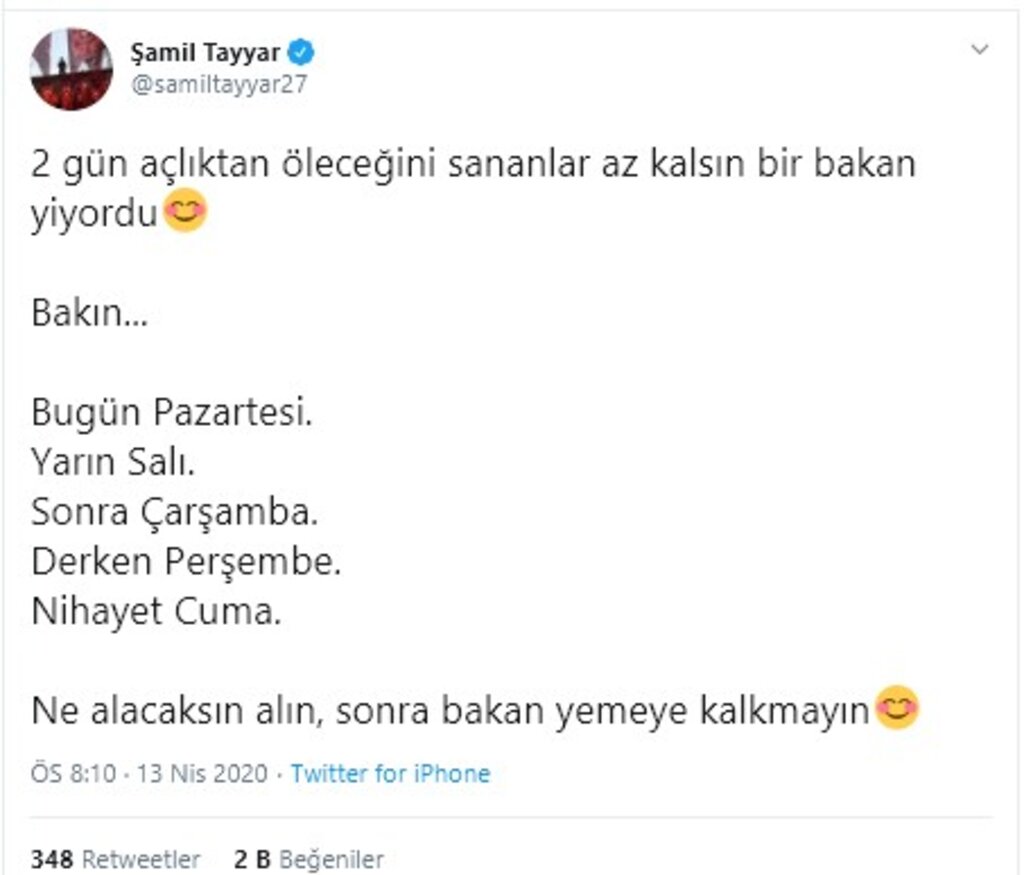Click the smiling emoji after "kalkmayın"

click(x=896, y=709)
